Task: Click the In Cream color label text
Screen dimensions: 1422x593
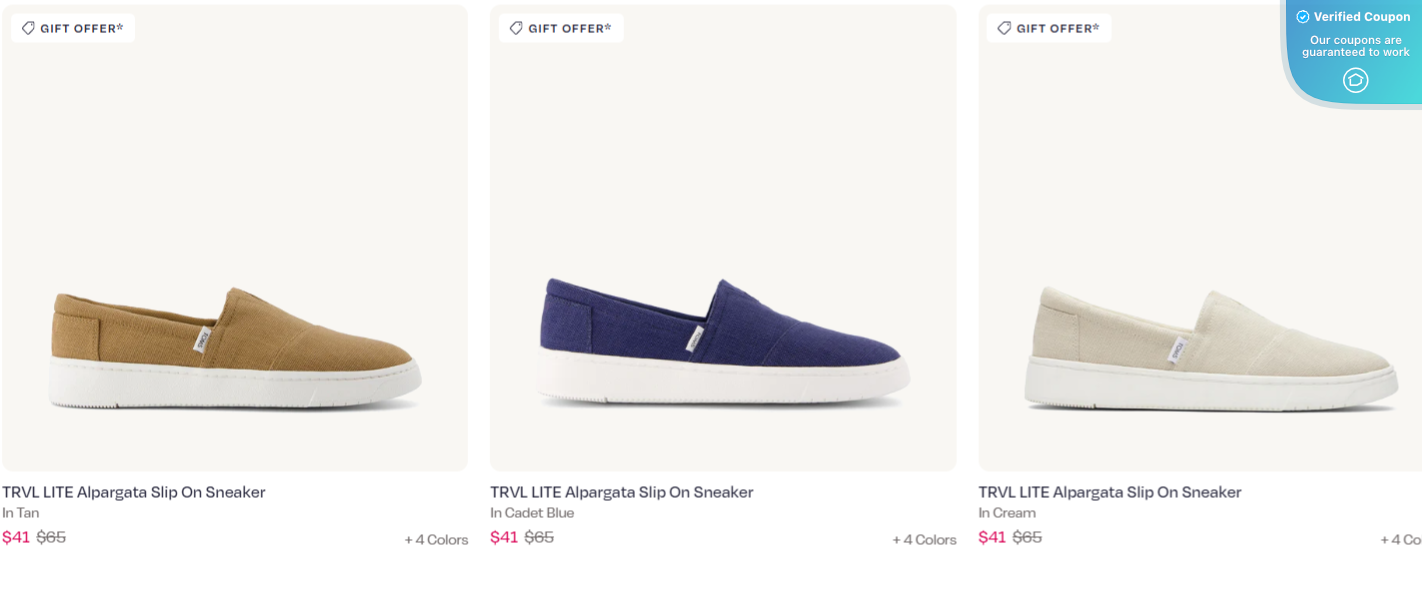Action: coord(1006,512)
